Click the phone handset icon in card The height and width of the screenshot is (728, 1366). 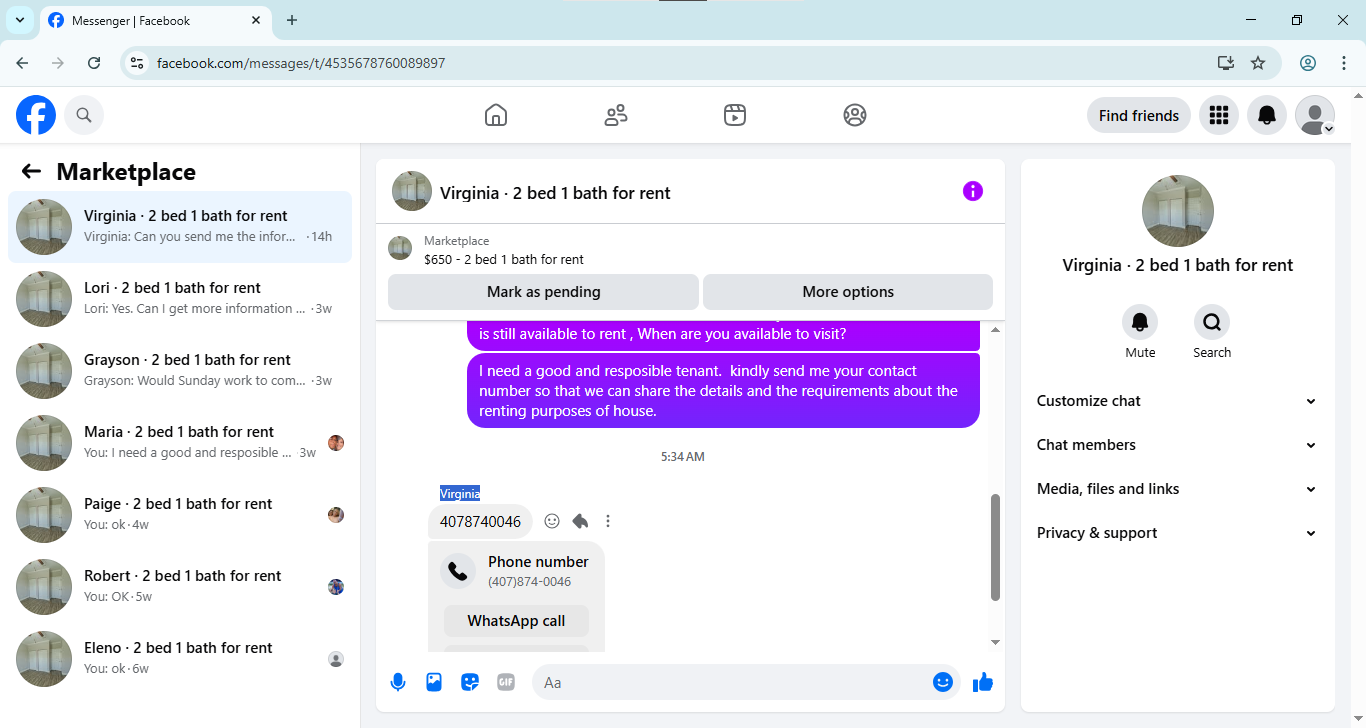[458, 571]
